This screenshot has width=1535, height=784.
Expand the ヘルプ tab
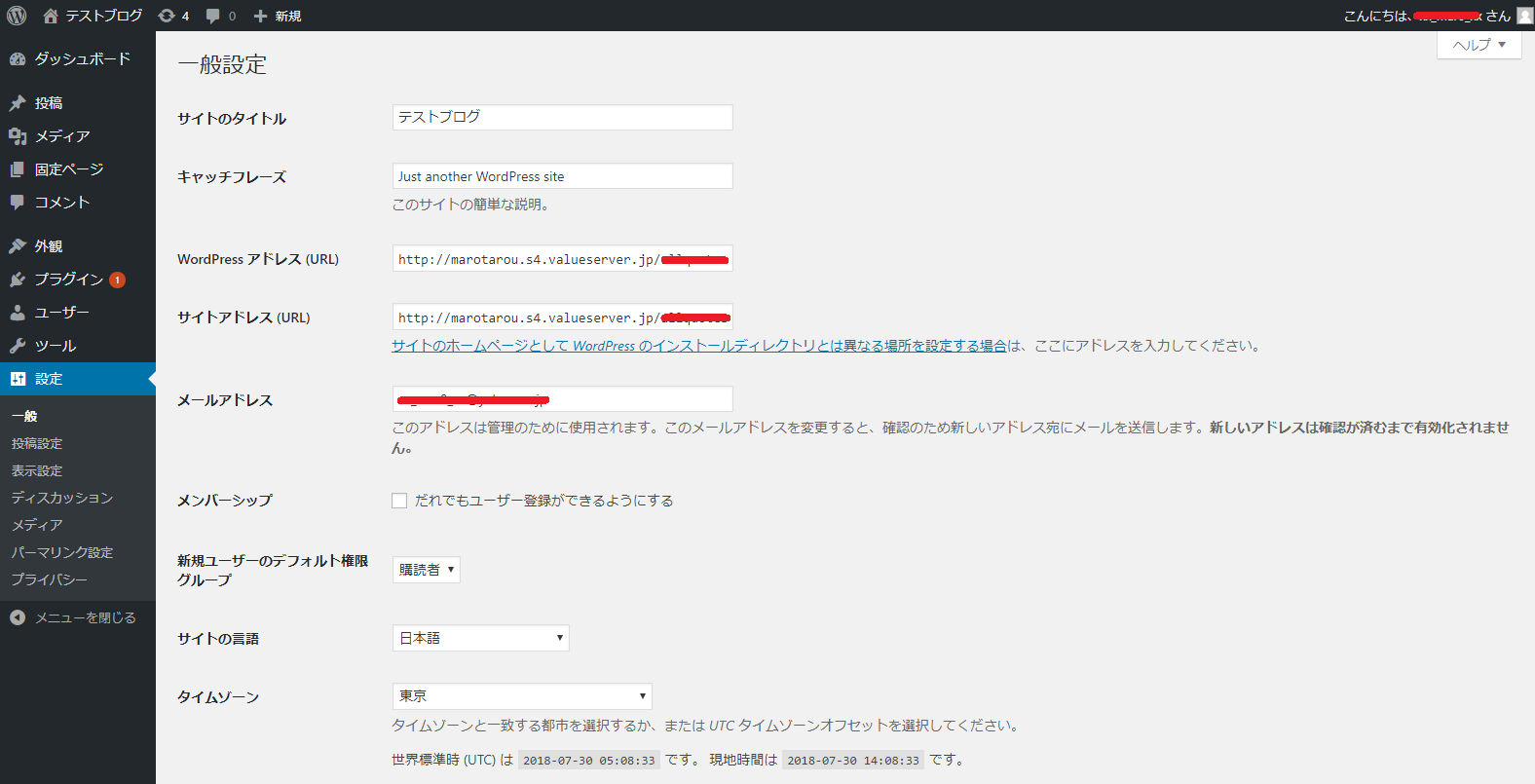pyautogui.click(x=1479, y=45)
